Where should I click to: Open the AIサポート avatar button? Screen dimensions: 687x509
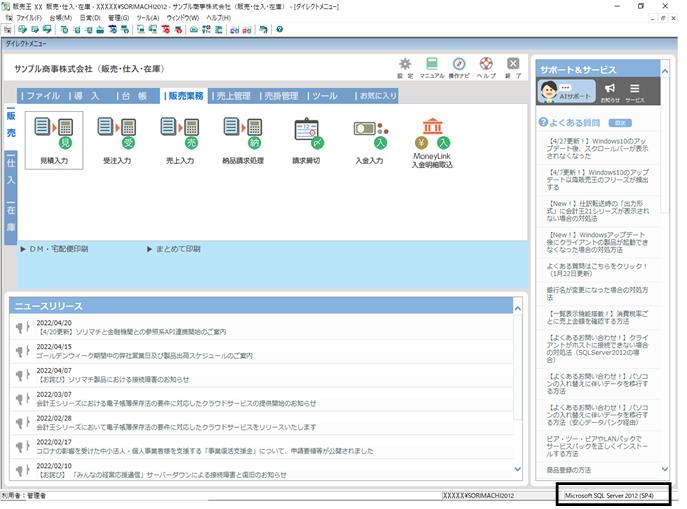(x=567, y=91)
